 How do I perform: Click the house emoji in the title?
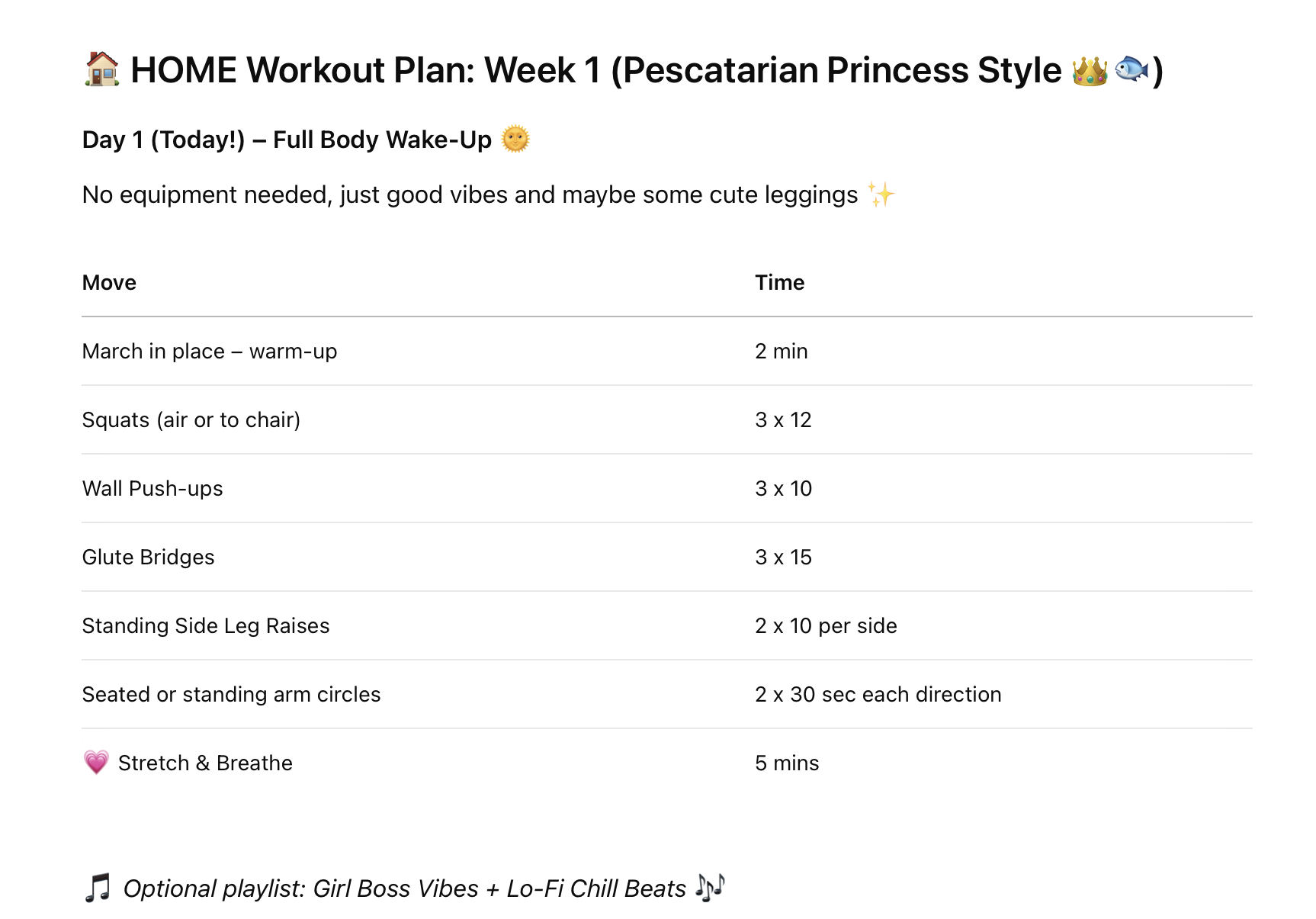coord(101,69)
